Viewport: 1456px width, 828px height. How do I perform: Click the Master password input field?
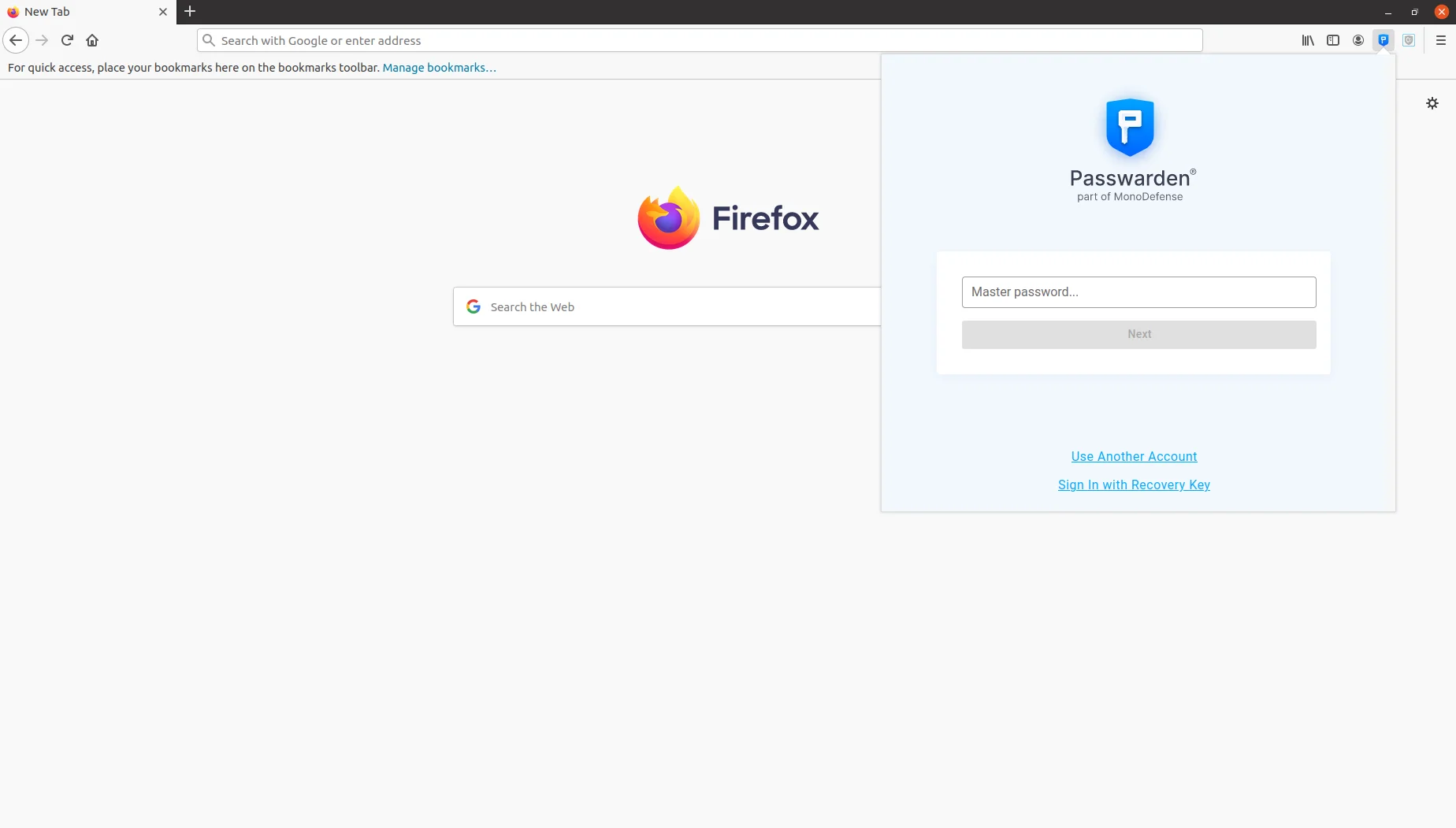1138,292
